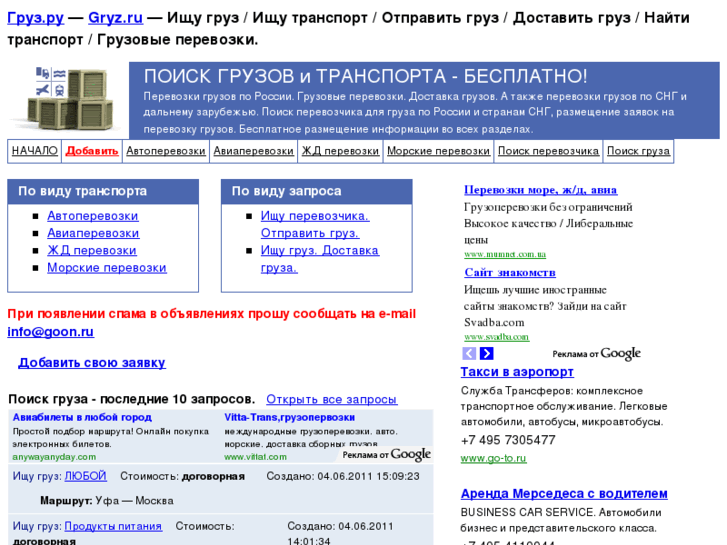Open Такси в аэропорт ad link
Screen dimensions: 727x545
[517, 372]
